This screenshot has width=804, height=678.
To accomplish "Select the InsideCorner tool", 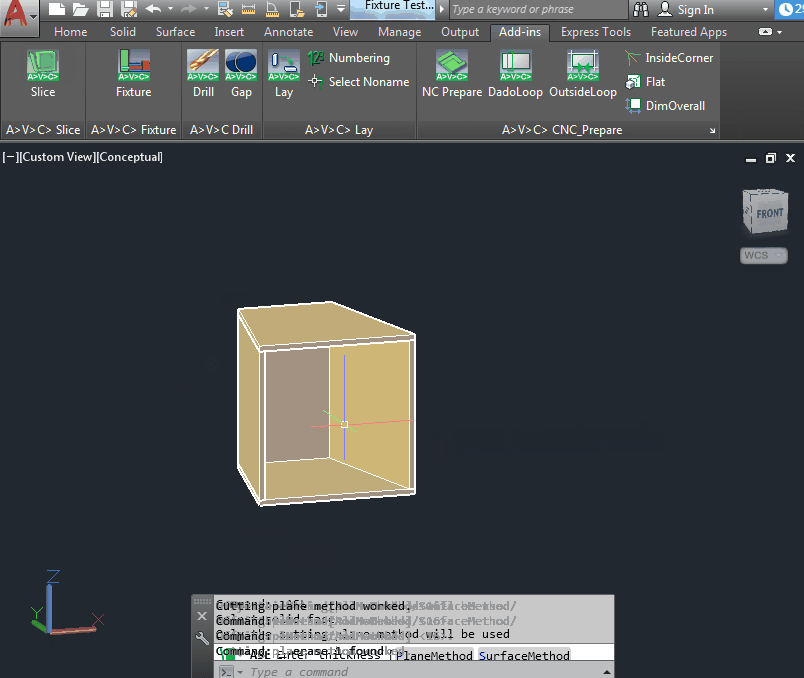I will tap(669, 58).
